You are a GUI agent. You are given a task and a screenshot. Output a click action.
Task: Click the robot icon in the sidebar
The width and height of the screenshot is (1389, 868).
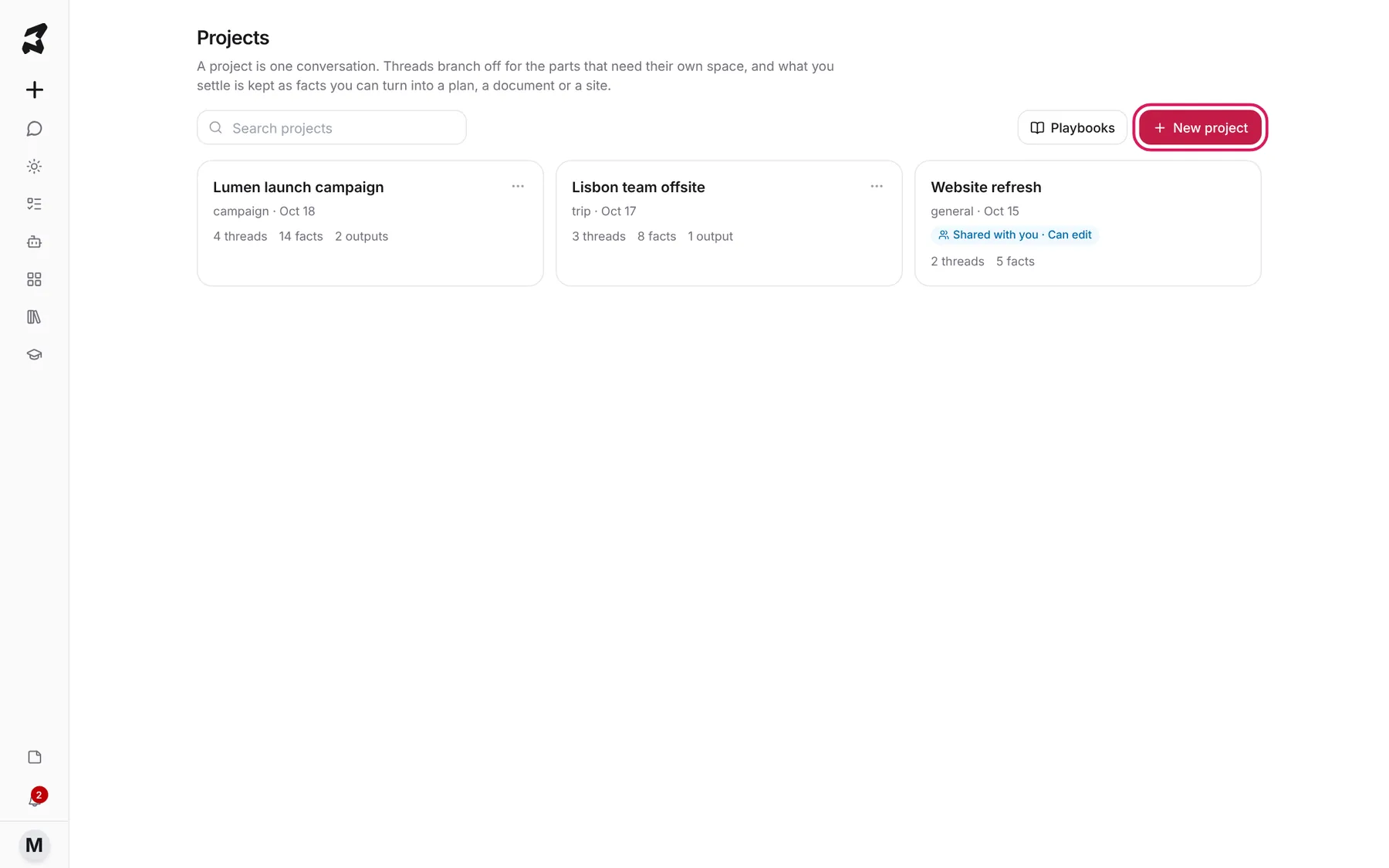(34, 241)
